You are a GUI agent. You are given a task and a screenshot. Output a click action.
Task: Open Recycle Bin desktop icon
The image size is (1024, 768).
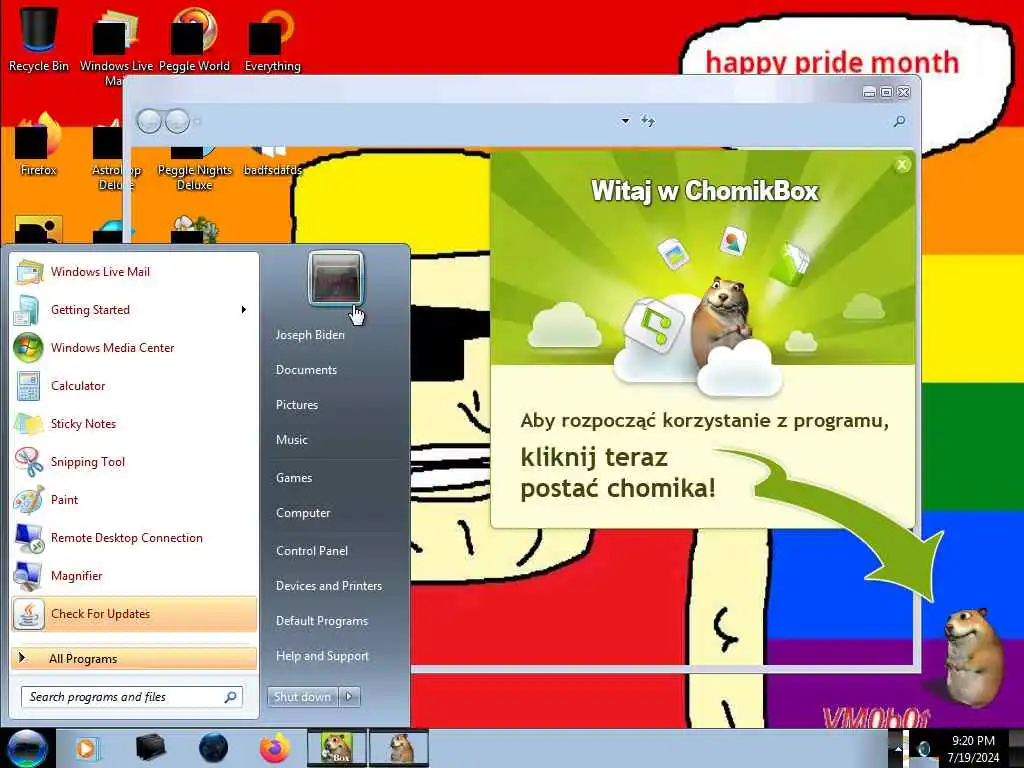coord(39,38)
